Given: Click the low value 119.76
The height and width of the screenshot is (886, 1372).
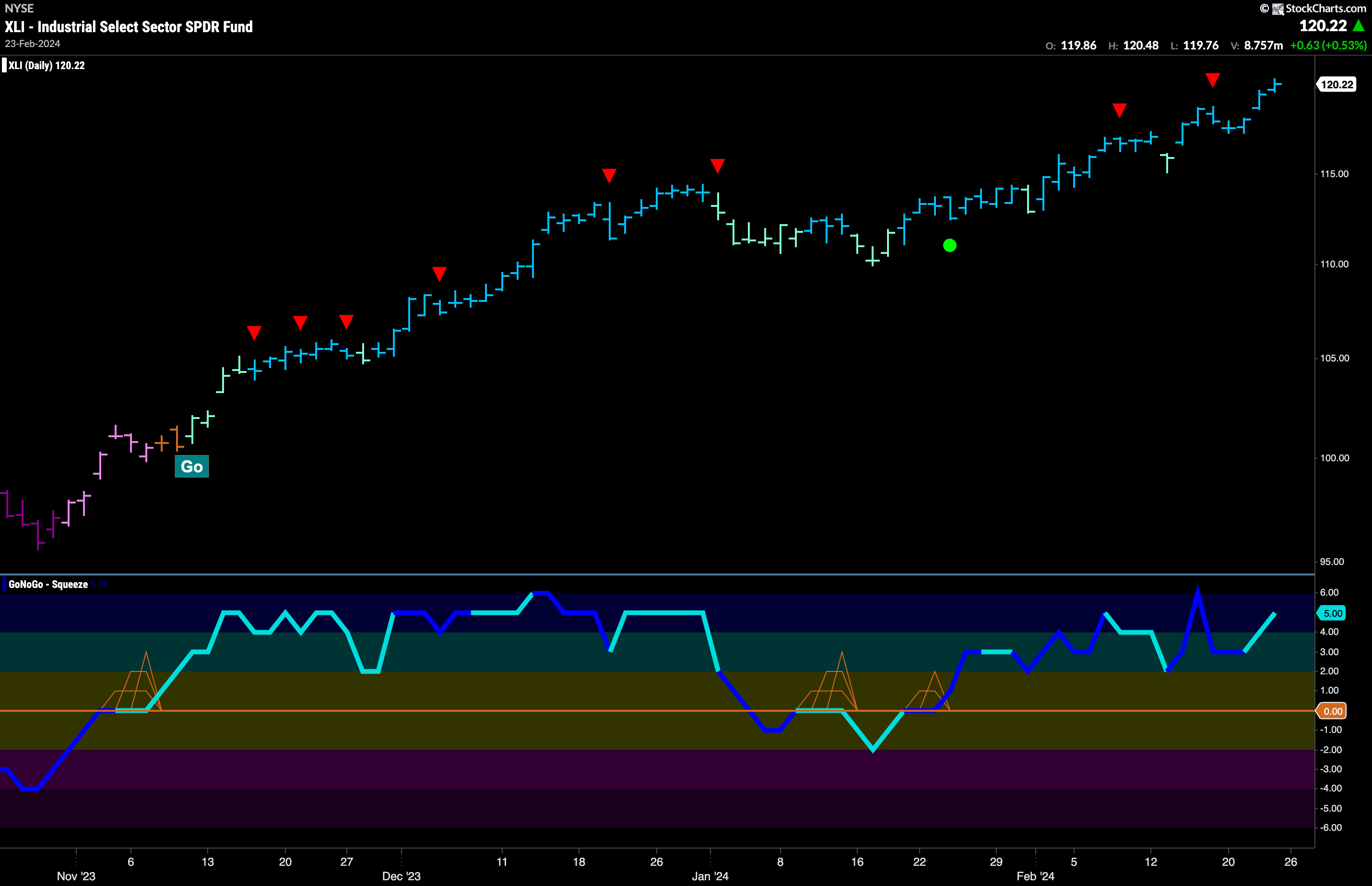Looking at the screenshot, I should (1201, 46).
